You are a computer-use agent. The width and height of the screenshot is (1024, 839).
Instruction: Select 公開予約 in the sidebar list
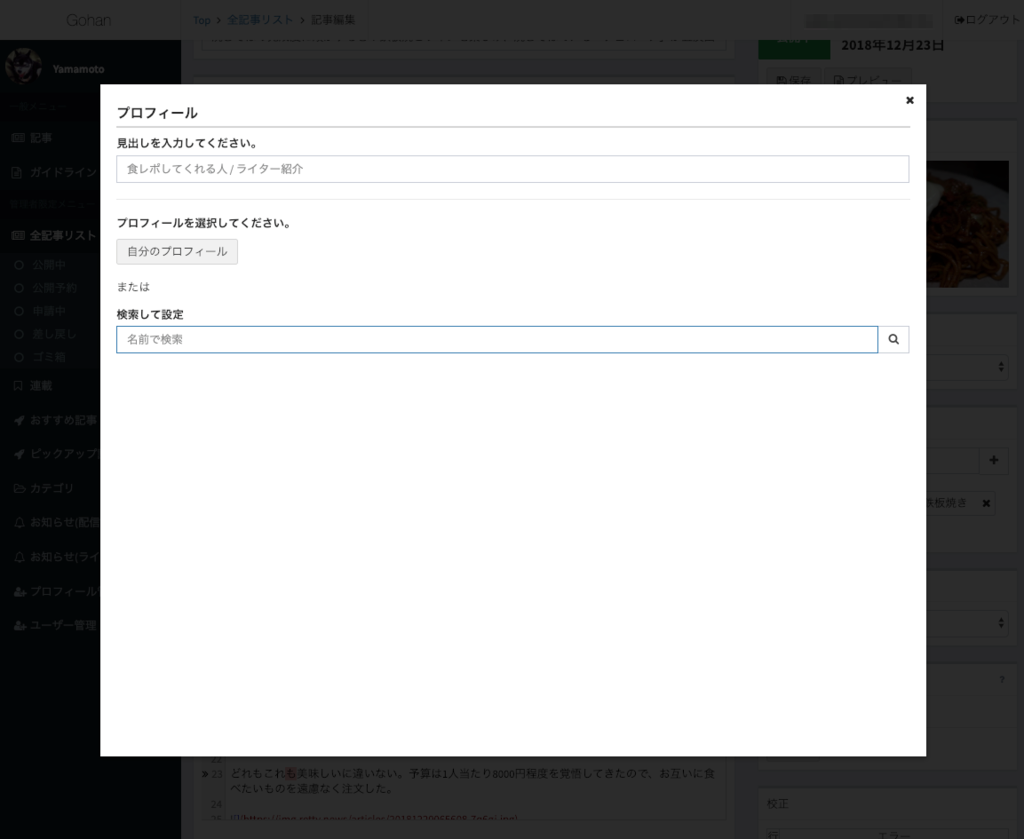(55, 288)
